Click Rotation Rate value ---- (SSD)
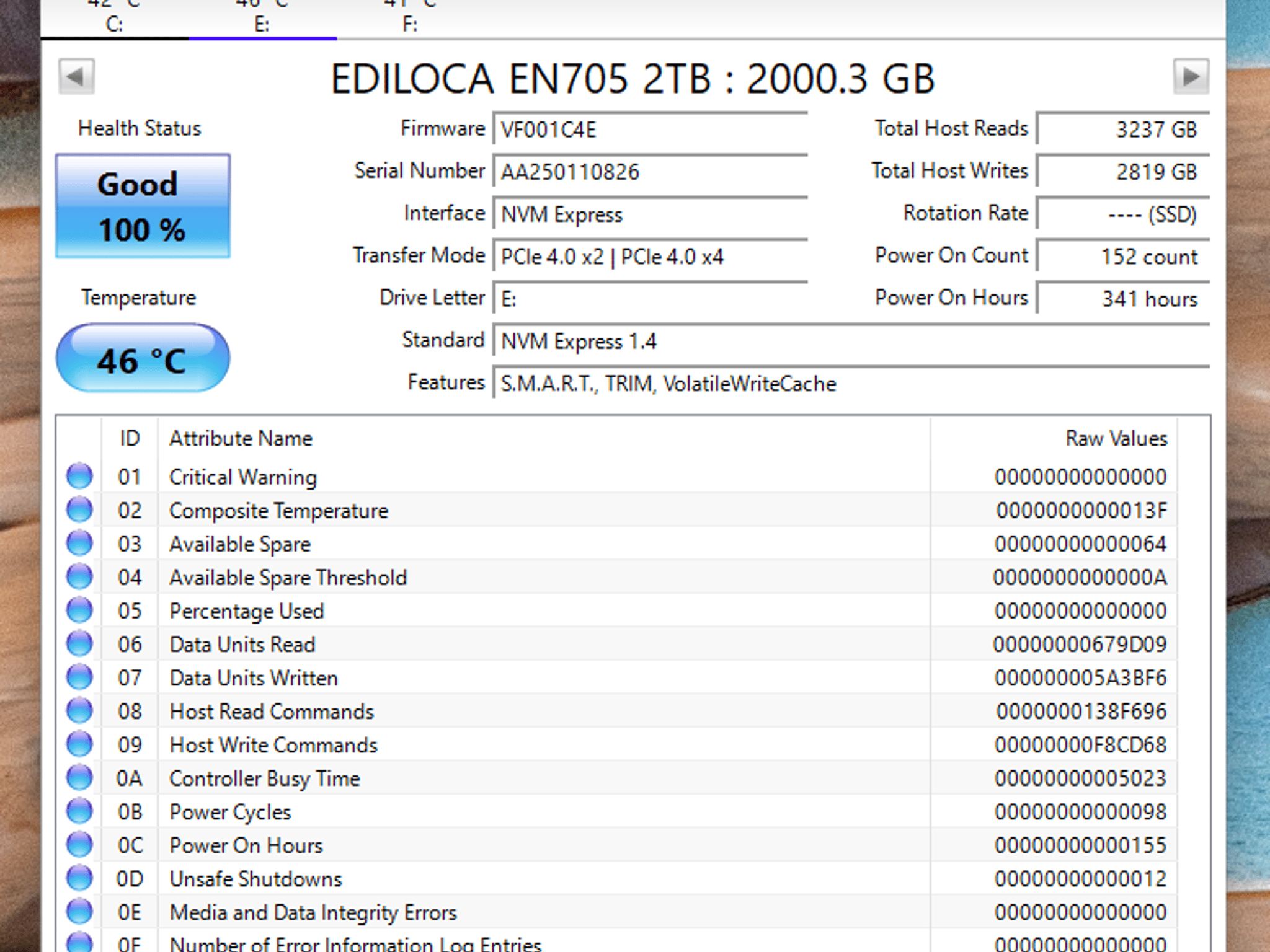This screenshot has width=1270, height=952. [x=1123, y=214]
